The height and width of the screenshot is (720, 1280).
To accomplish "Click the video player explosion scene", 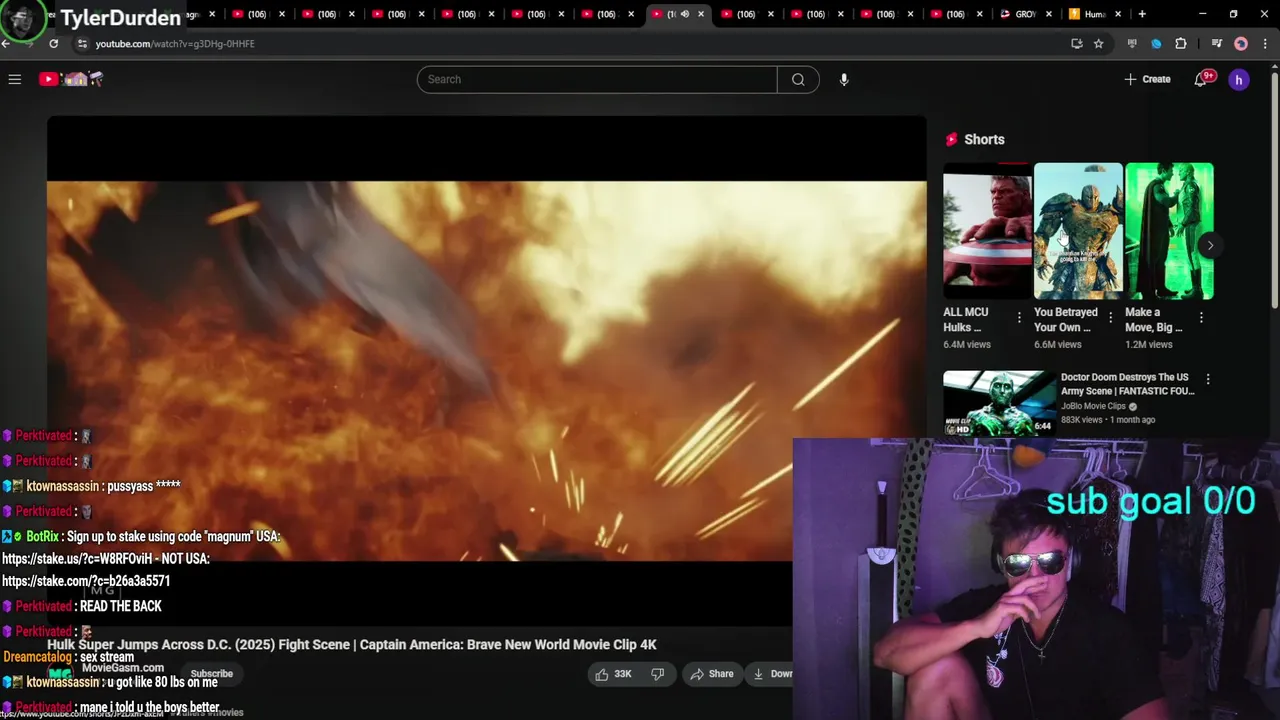I will coord(486,370).
